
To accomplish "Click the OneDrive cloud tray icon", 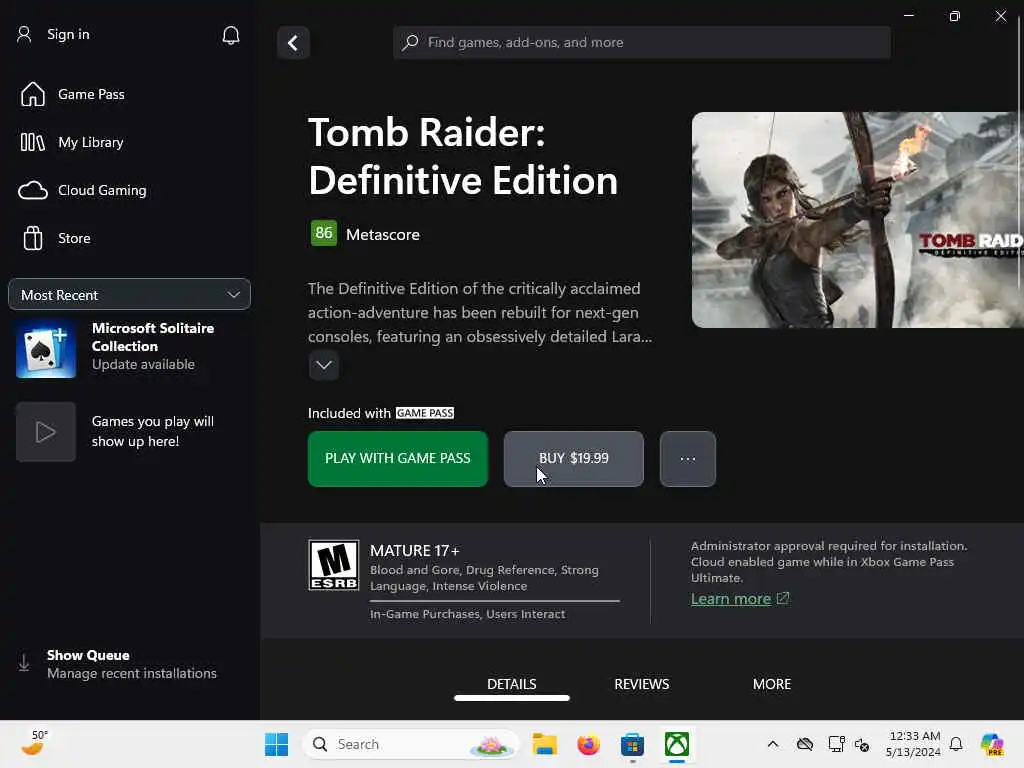I will coord(805,744).
